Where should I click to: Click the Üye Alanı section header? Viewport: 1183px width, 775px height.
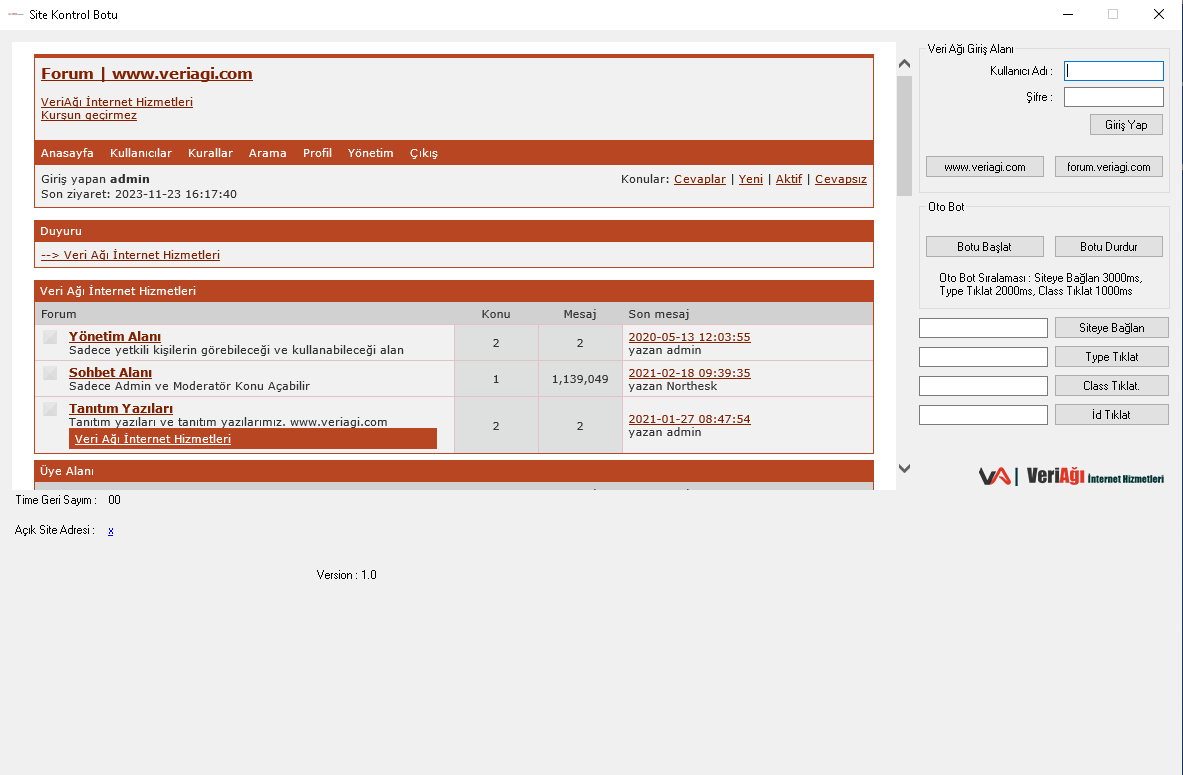[x=453, y=471]
